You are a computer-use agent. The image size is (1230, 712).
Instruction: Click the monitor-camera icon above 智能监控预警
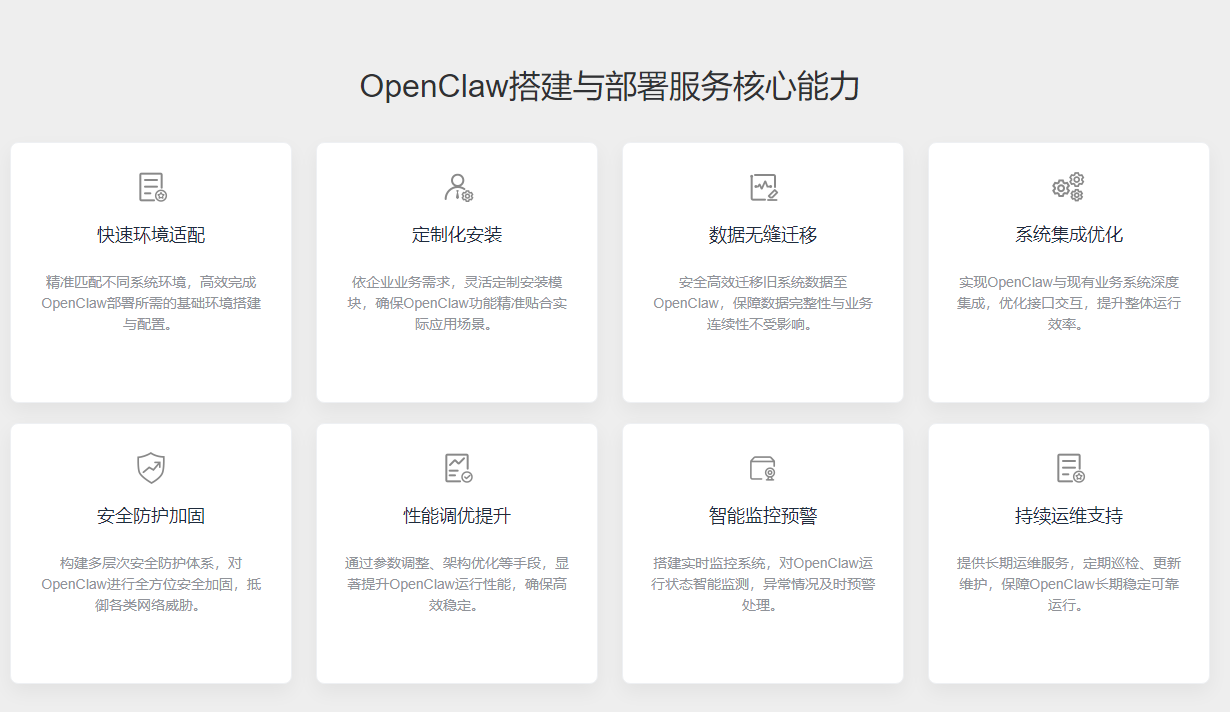click(763, 468)
